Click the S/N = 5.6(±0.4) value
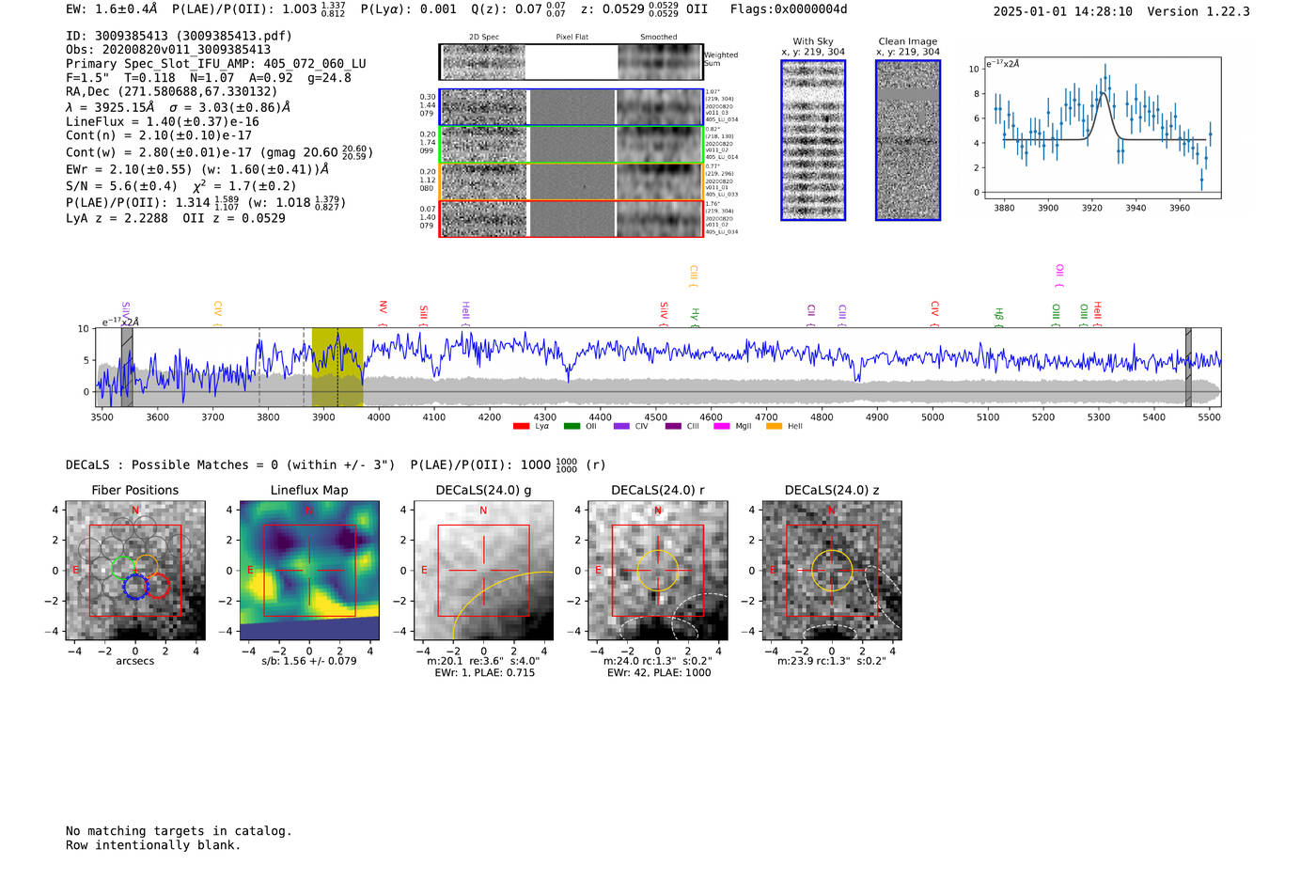1316x896 pixels. (x=121, y=186)
